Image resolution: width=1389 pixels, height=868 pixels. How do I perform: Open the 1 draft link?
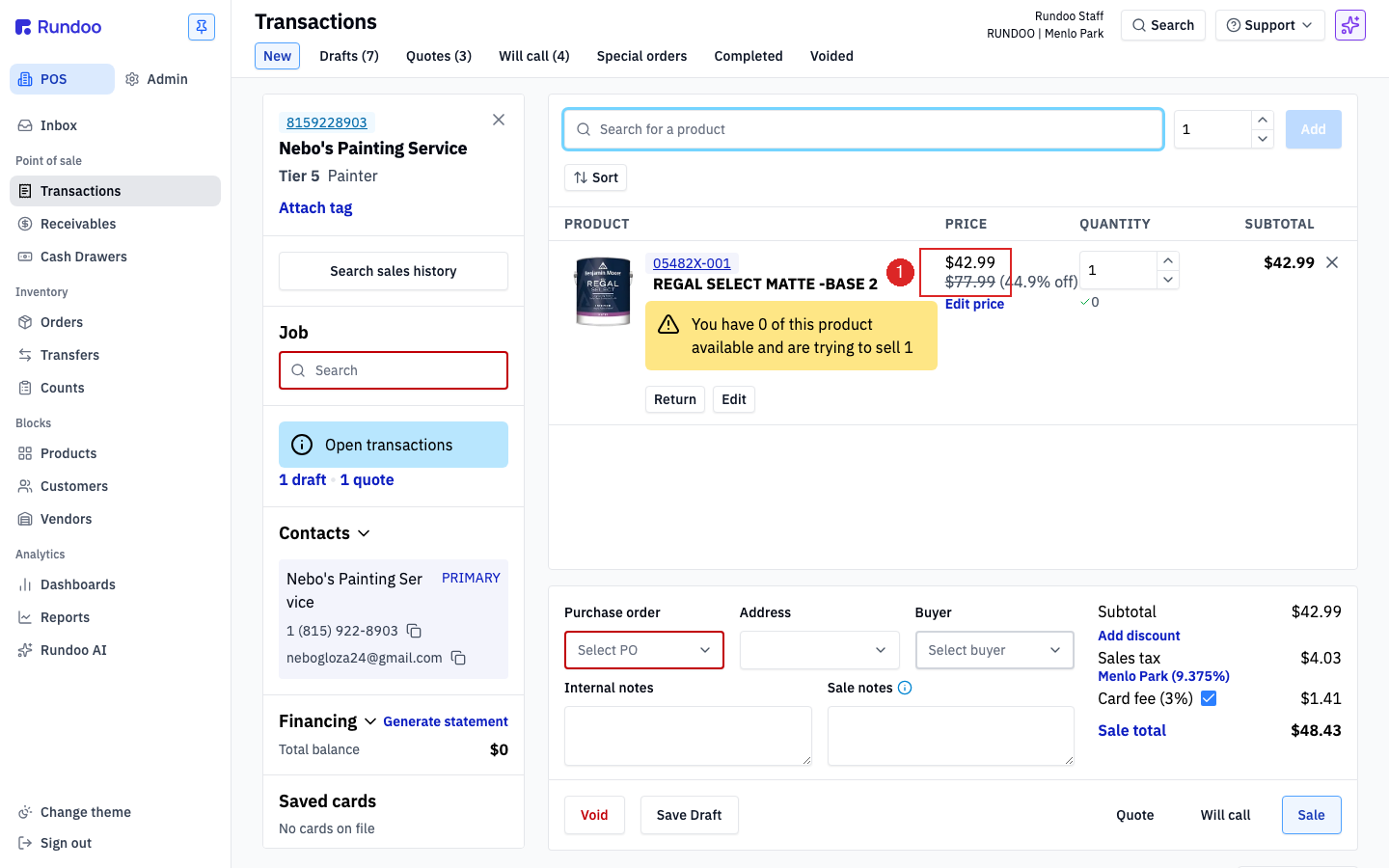(302, 479)
